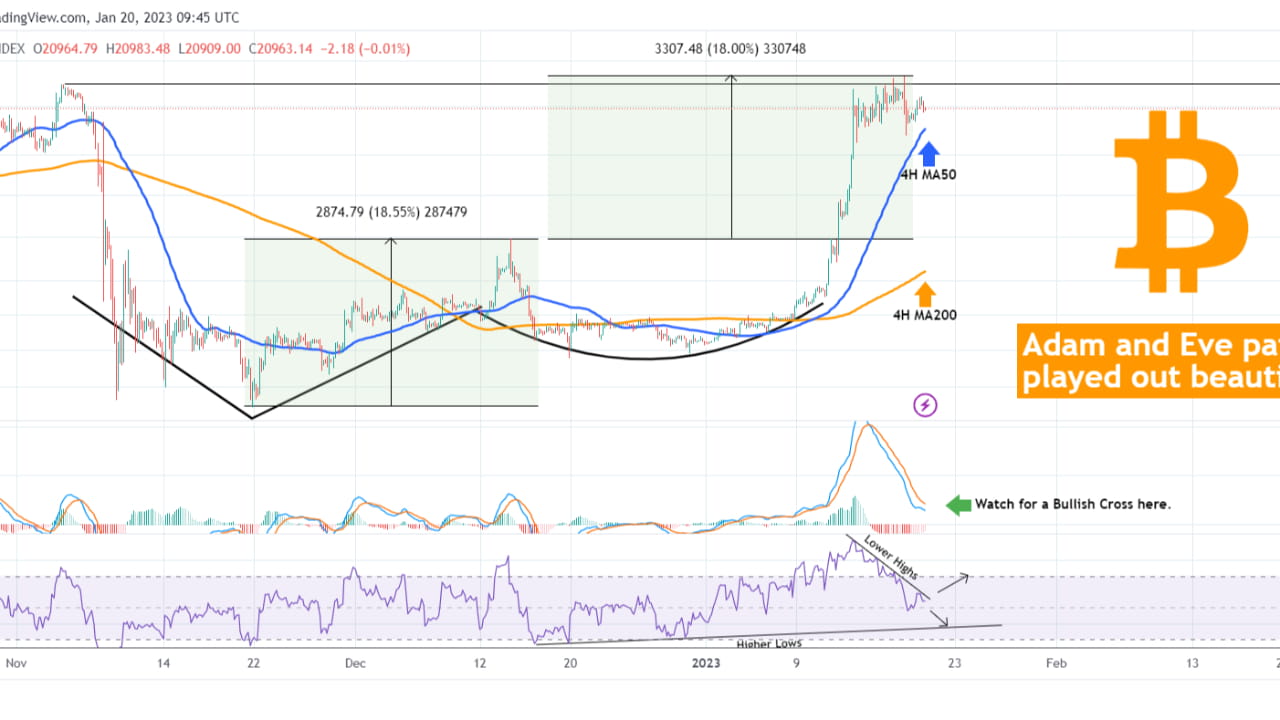1280x720 pixels.
Task: Click the Feb label on the date axis
Action: 1055,662
